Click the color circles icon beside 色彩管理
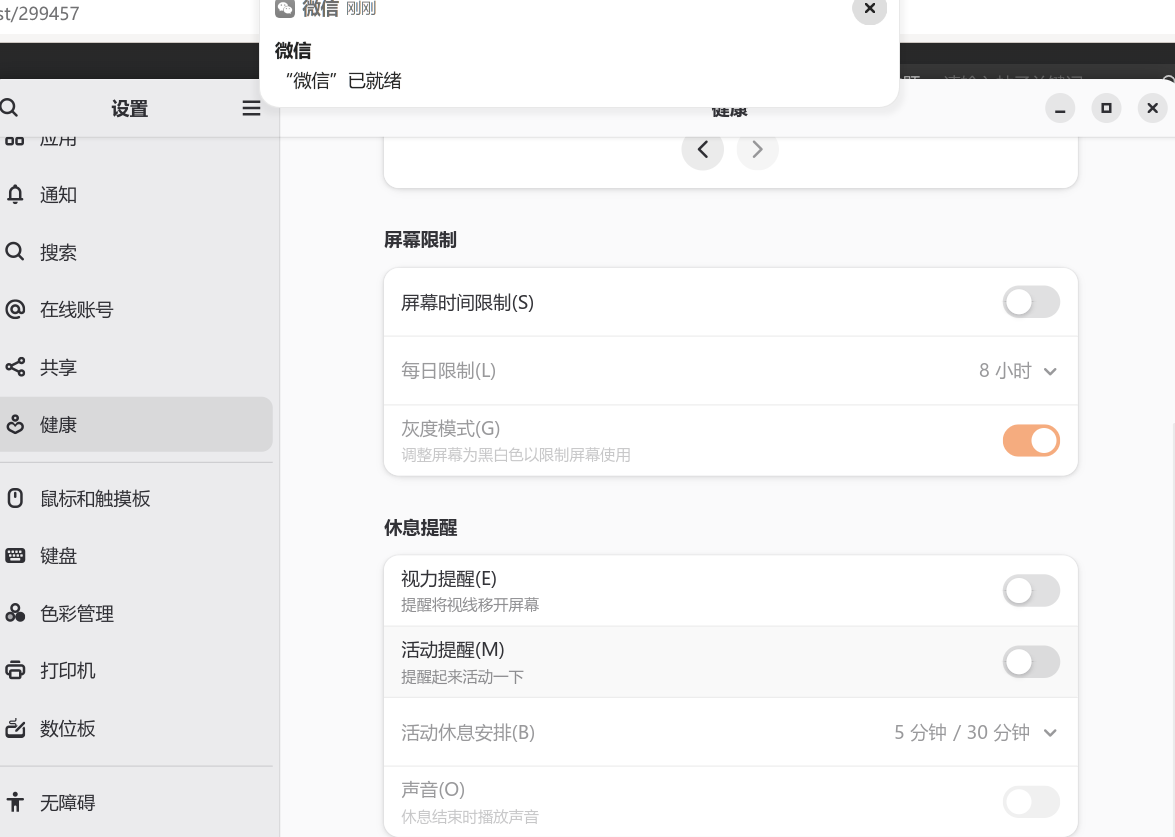This screenshot has height=837, width=1175. point(15,613)
